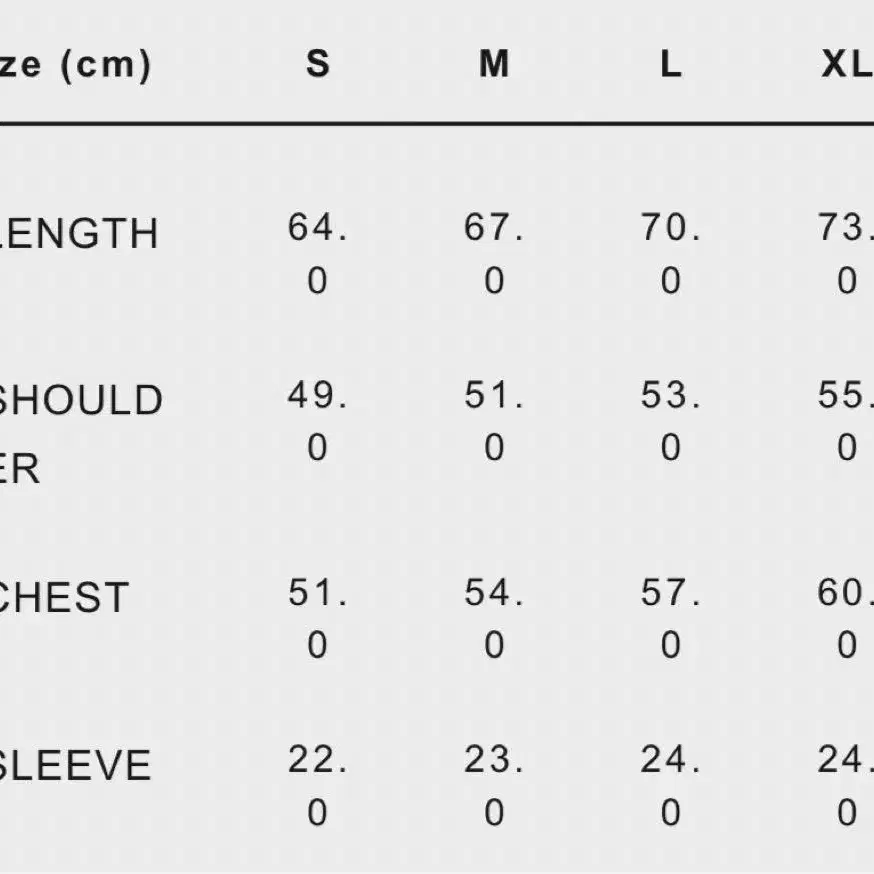
Task: Click the M size column header
Action: [x=494, y=64]
